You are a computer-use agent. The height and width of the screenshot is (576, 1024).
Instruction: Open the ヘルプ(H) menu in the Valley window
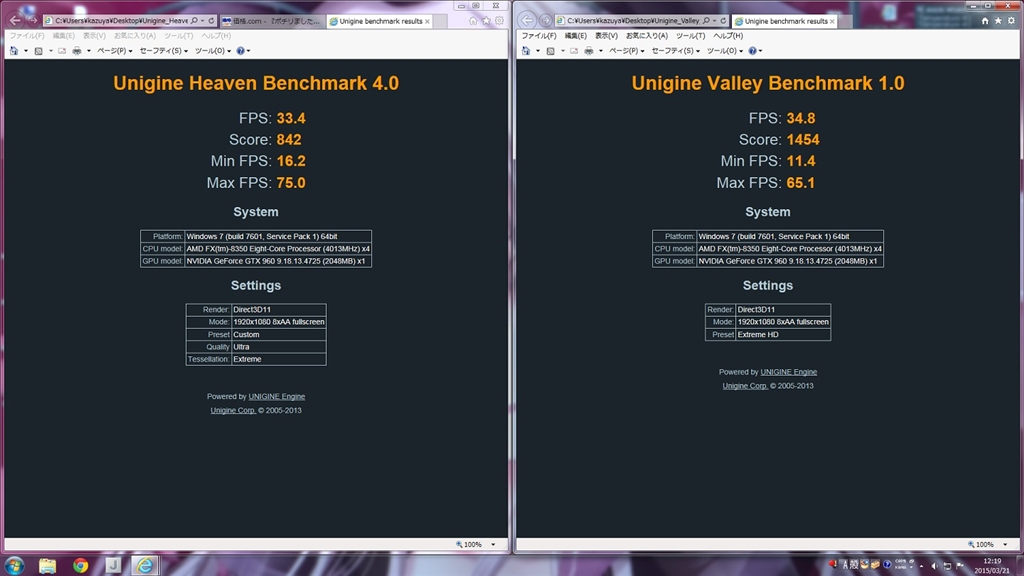(728, 36)
